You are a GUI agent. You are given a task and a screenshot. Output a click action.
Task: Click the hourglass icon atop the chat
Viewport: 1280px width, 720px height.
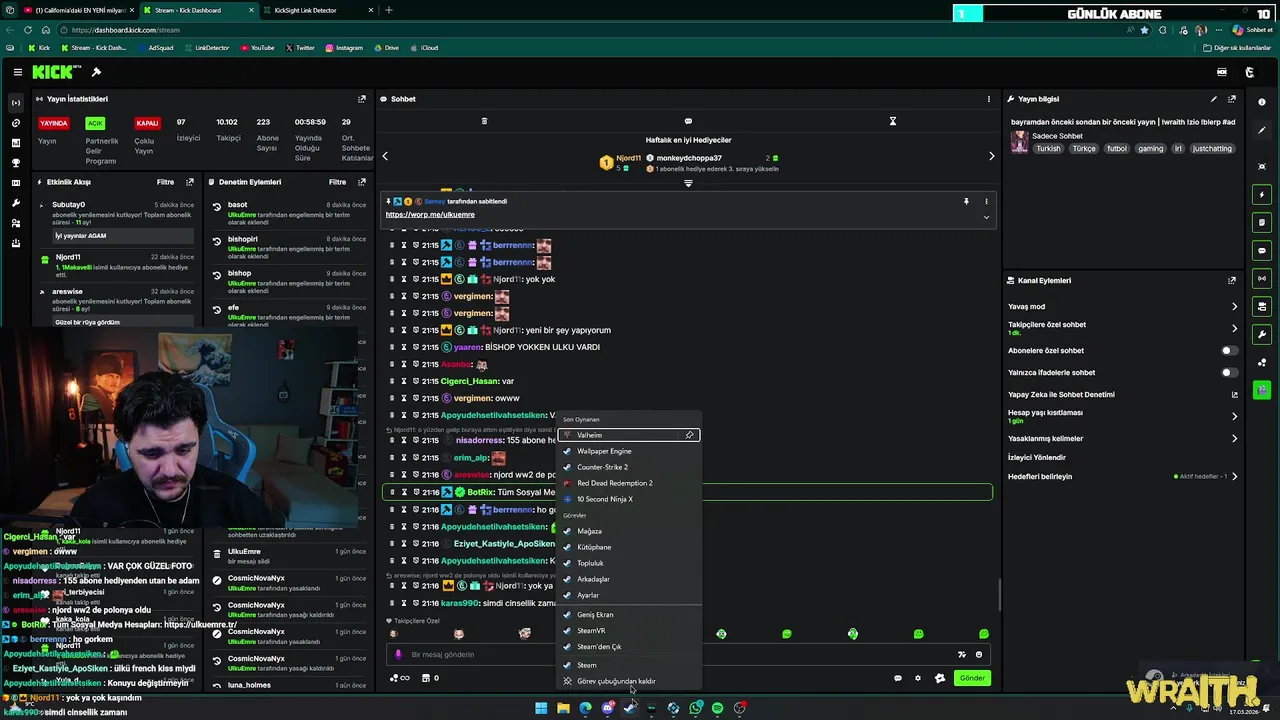click(893, 121)
